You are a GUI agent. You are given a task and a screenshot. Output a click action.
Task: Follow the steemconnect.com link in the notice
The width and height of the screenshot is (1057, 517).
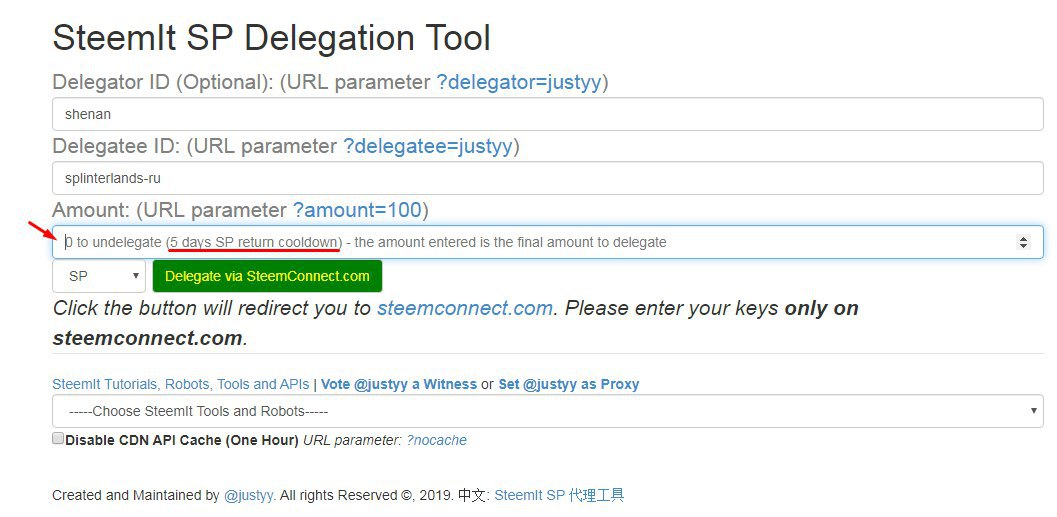pos(465,309)
